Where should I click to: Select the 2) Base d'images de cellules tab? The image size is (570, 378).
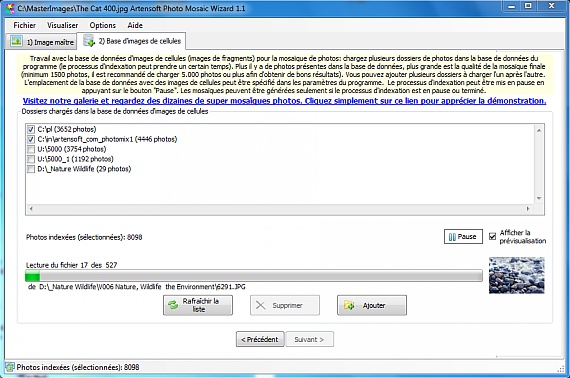[x=132, y=41]
